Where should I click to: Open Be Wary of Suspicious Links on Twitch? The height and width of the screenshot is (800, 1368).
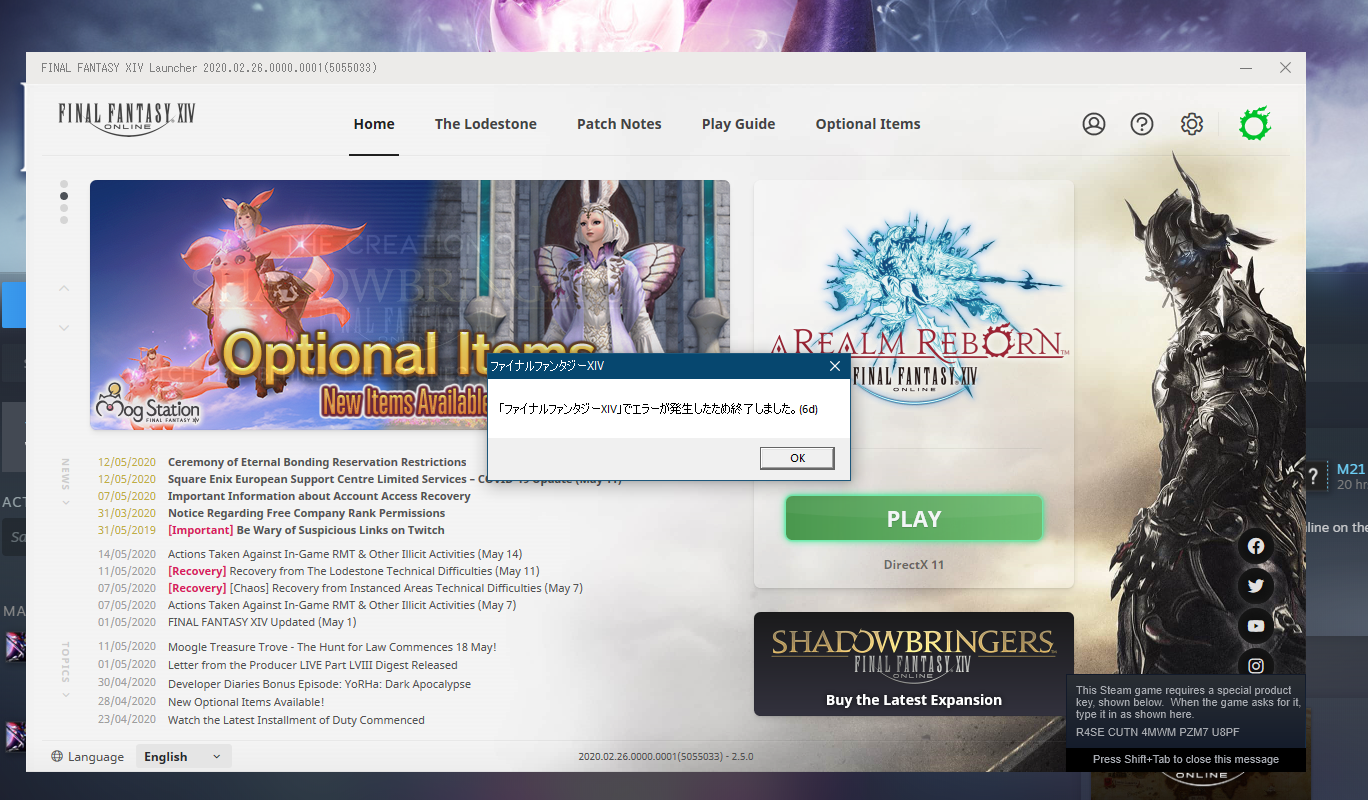[x=306, y=530]
